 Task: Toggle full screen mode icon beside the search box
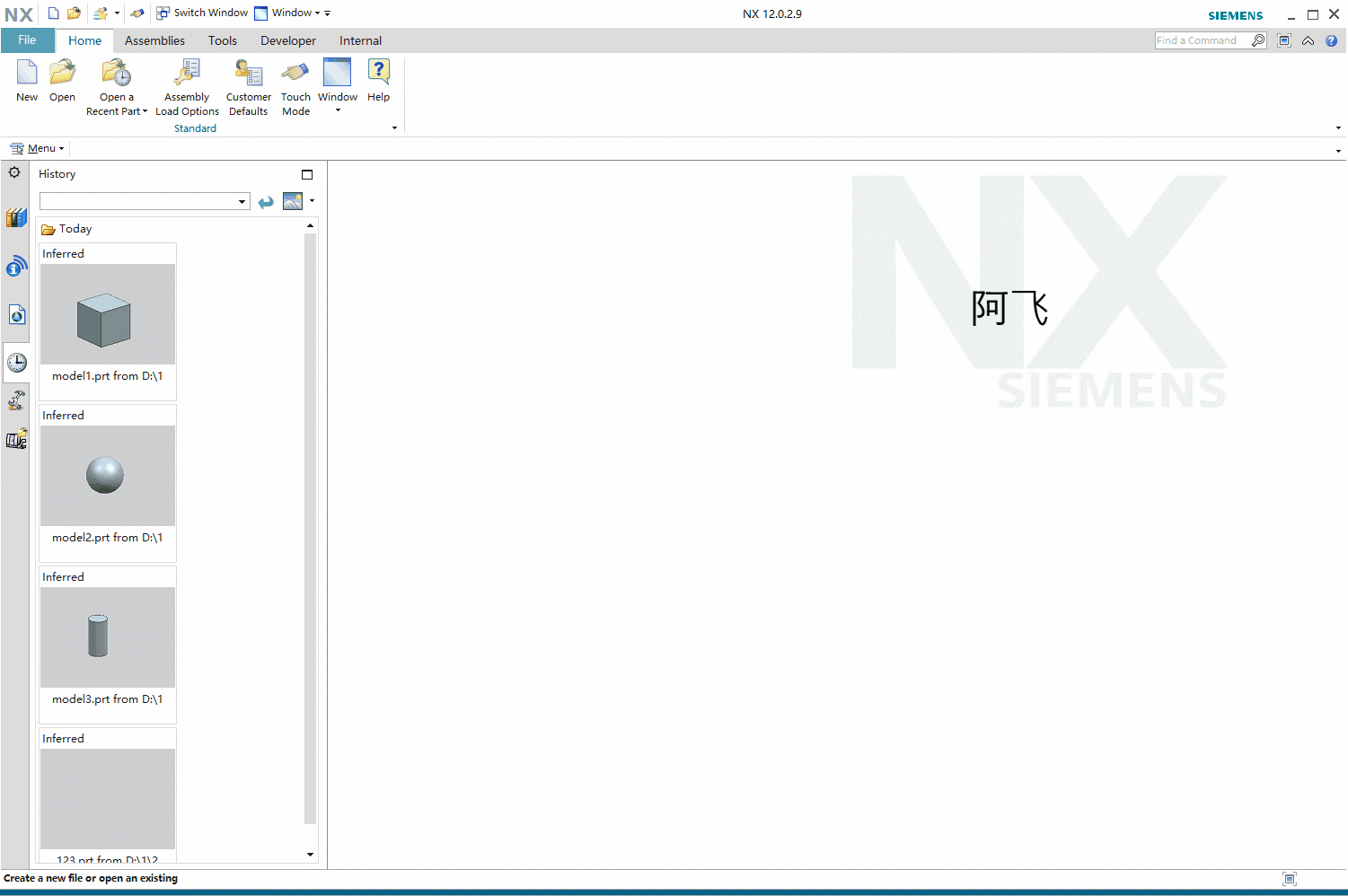[1284, 40]
